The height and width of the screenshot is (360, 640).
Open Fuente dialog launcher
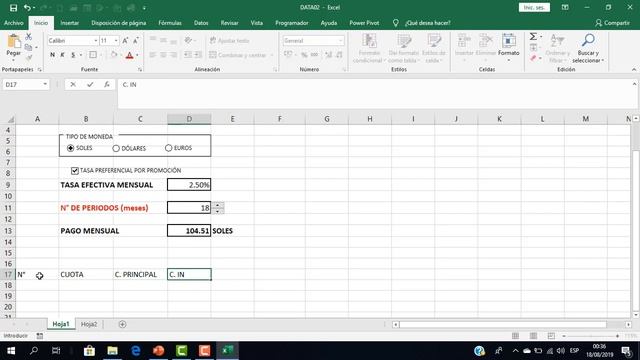point(140,70)
